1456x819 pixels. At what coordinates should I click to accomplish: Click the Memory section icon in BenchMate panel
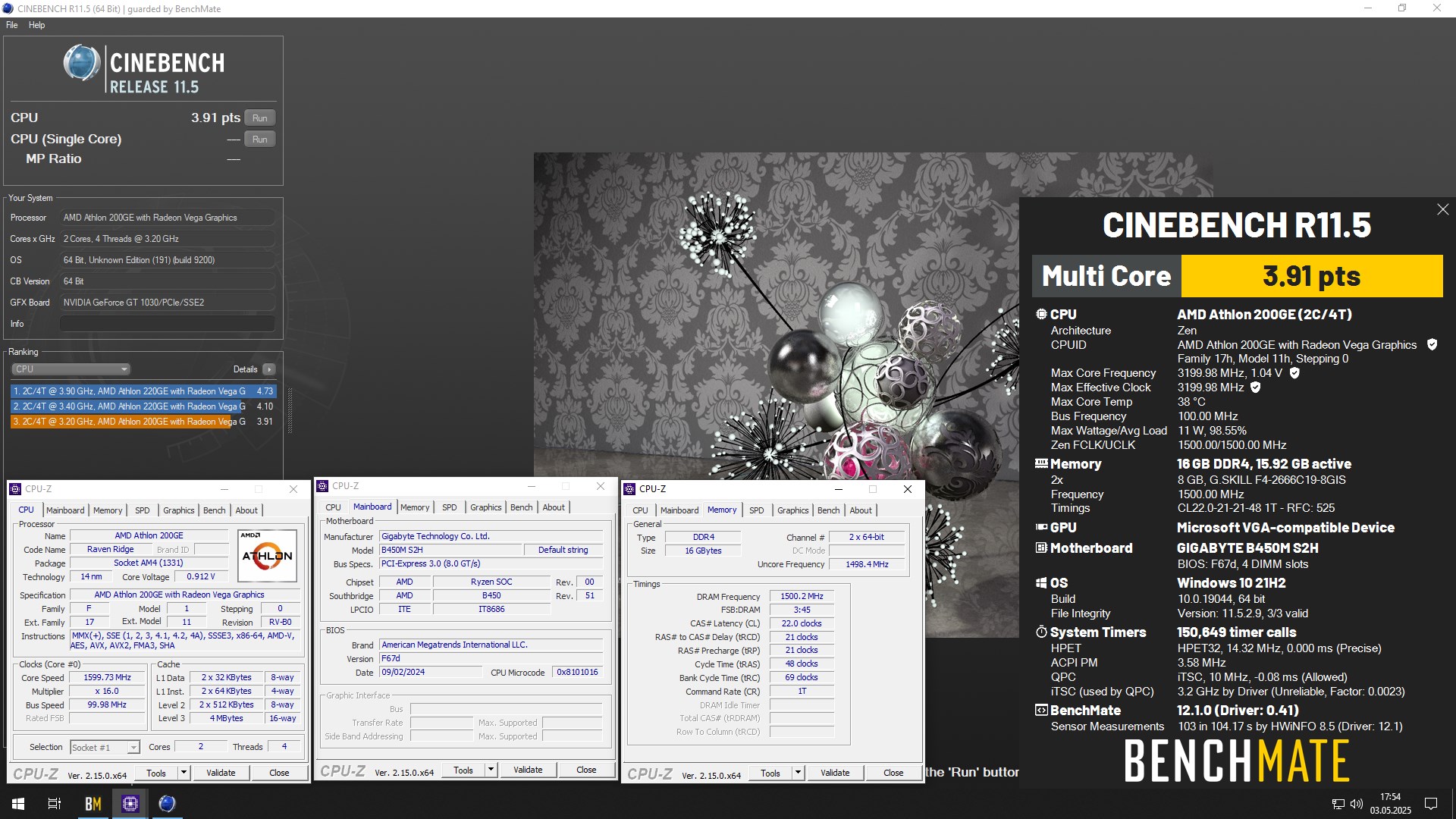pyautogui.click(x=1041, y=463)
